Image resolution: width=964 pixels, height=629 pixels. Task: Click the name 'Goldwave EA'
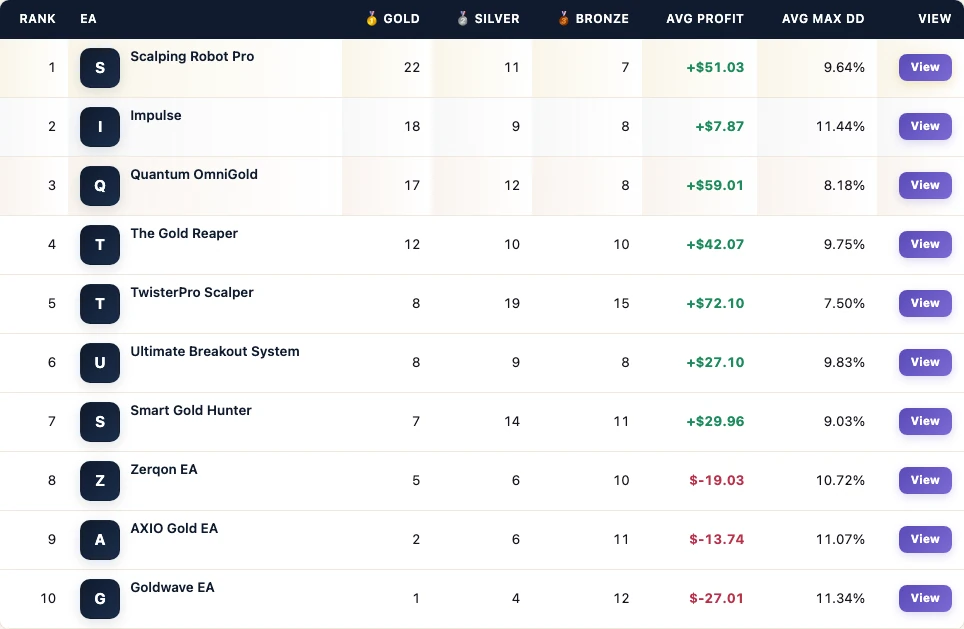pyautogui.click(x=172, y=588)
